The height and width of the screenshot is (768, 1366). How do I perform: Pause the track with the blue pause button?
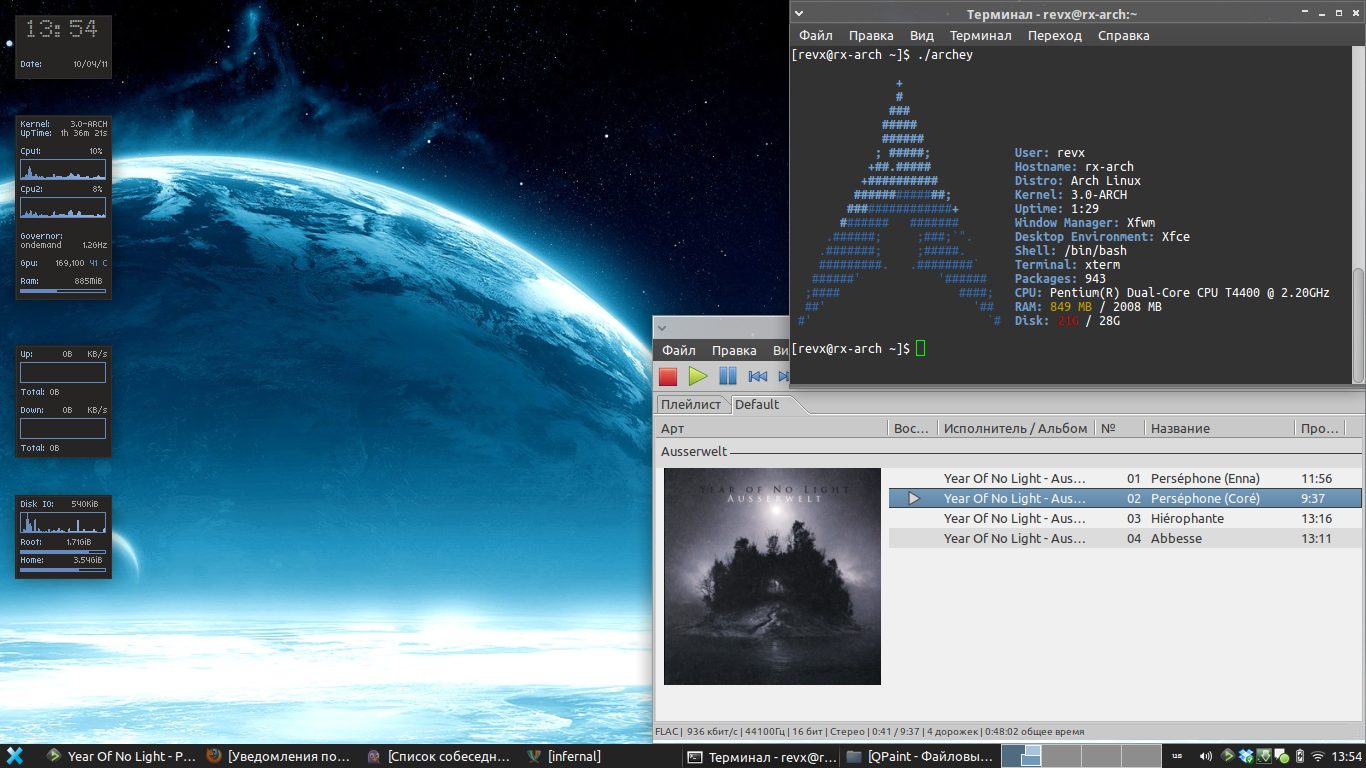tap(728, 376)
